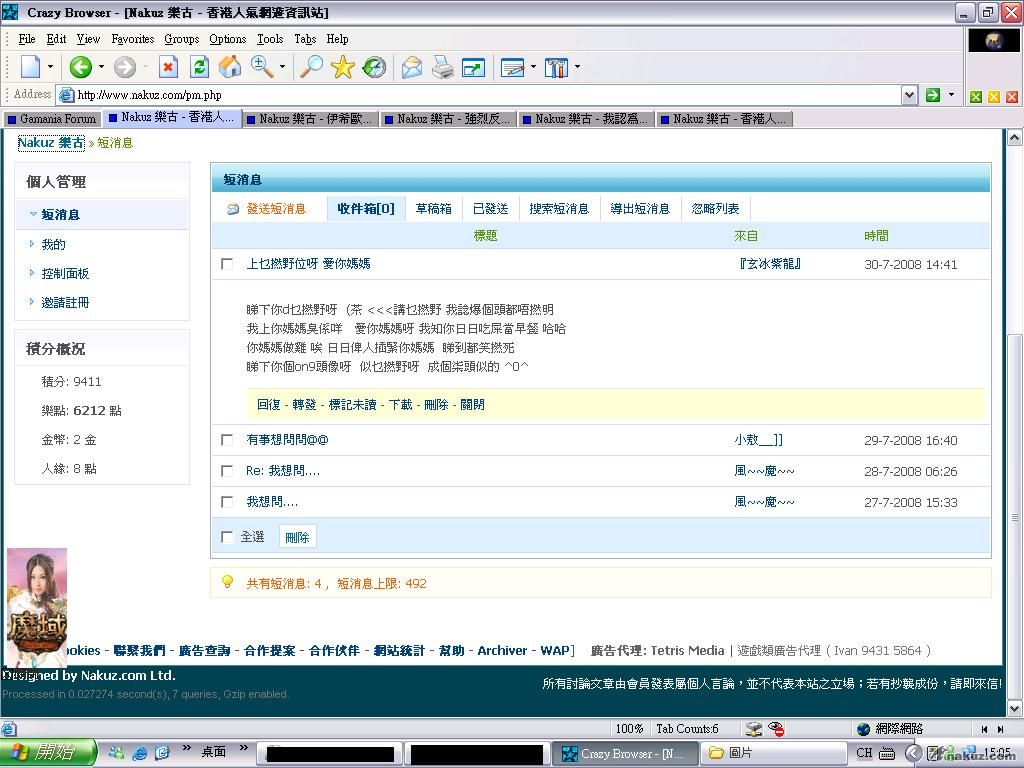Click the green X tab control icon
This screenshot has height=768, width=1024.
click(x=976, y=97)
